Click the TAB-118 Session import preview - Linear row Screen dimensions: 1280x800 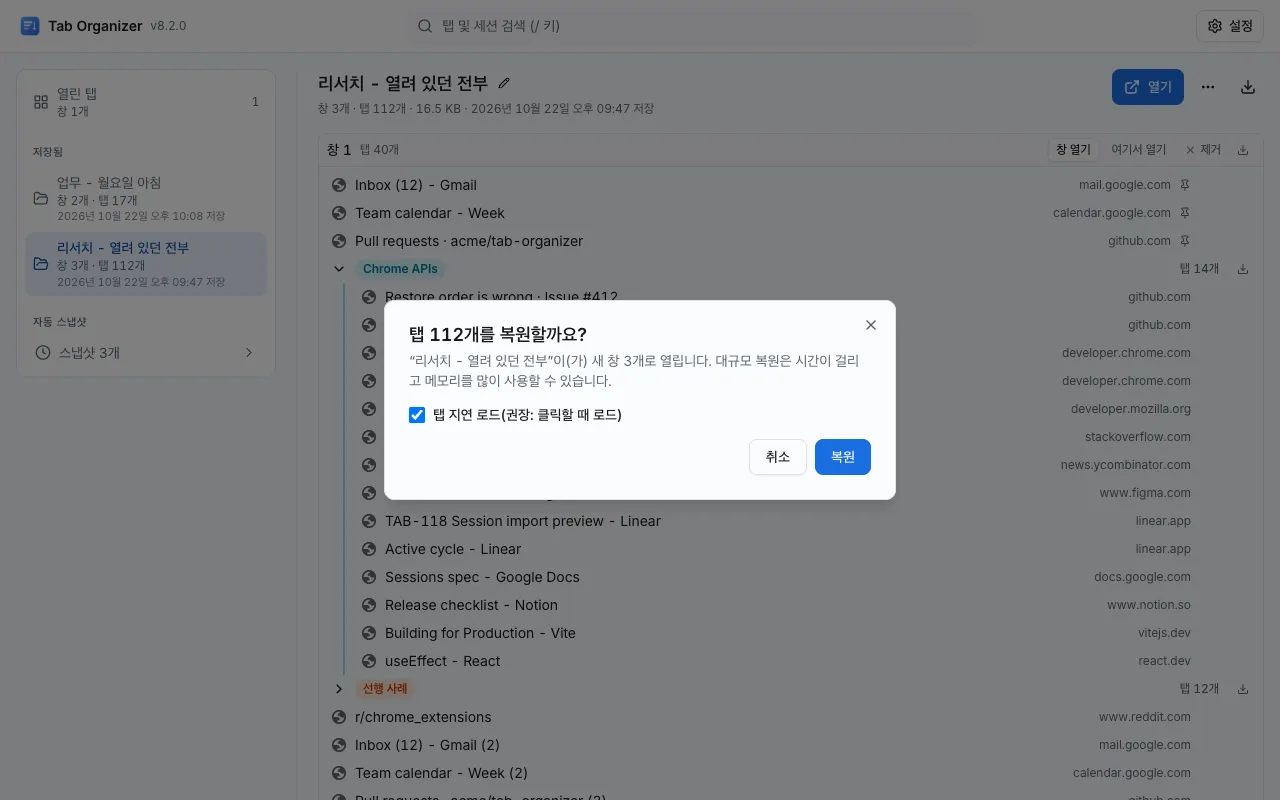(805, 521)
